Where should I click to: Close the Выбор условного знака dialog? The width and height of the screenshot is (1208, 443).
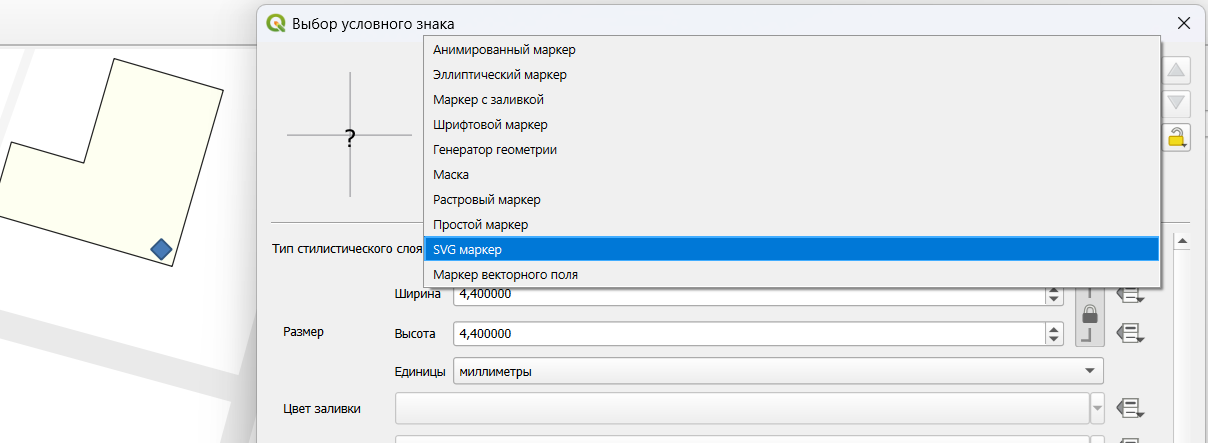[x=1185, y=22]
